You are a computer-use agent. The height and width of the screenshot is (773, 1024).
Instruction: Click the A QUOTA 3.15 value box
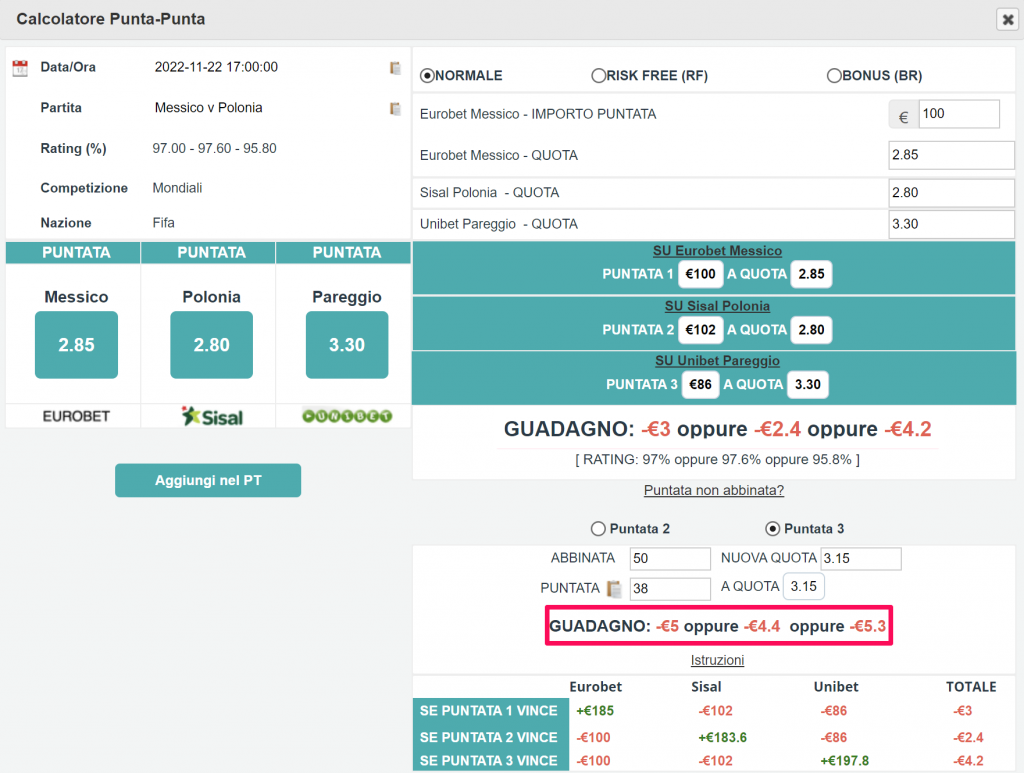pos(803,586)
